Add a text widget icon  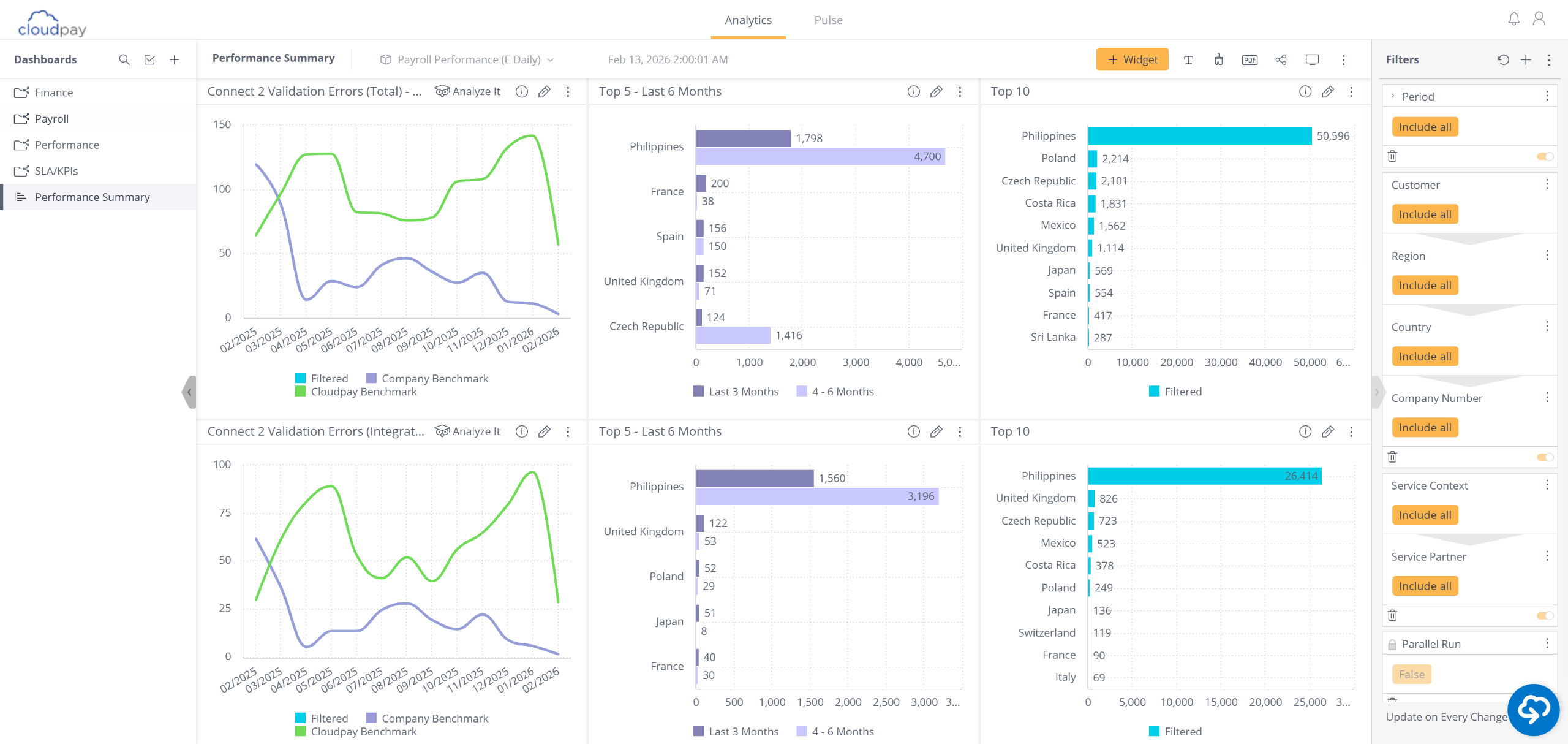[1188, 59]
